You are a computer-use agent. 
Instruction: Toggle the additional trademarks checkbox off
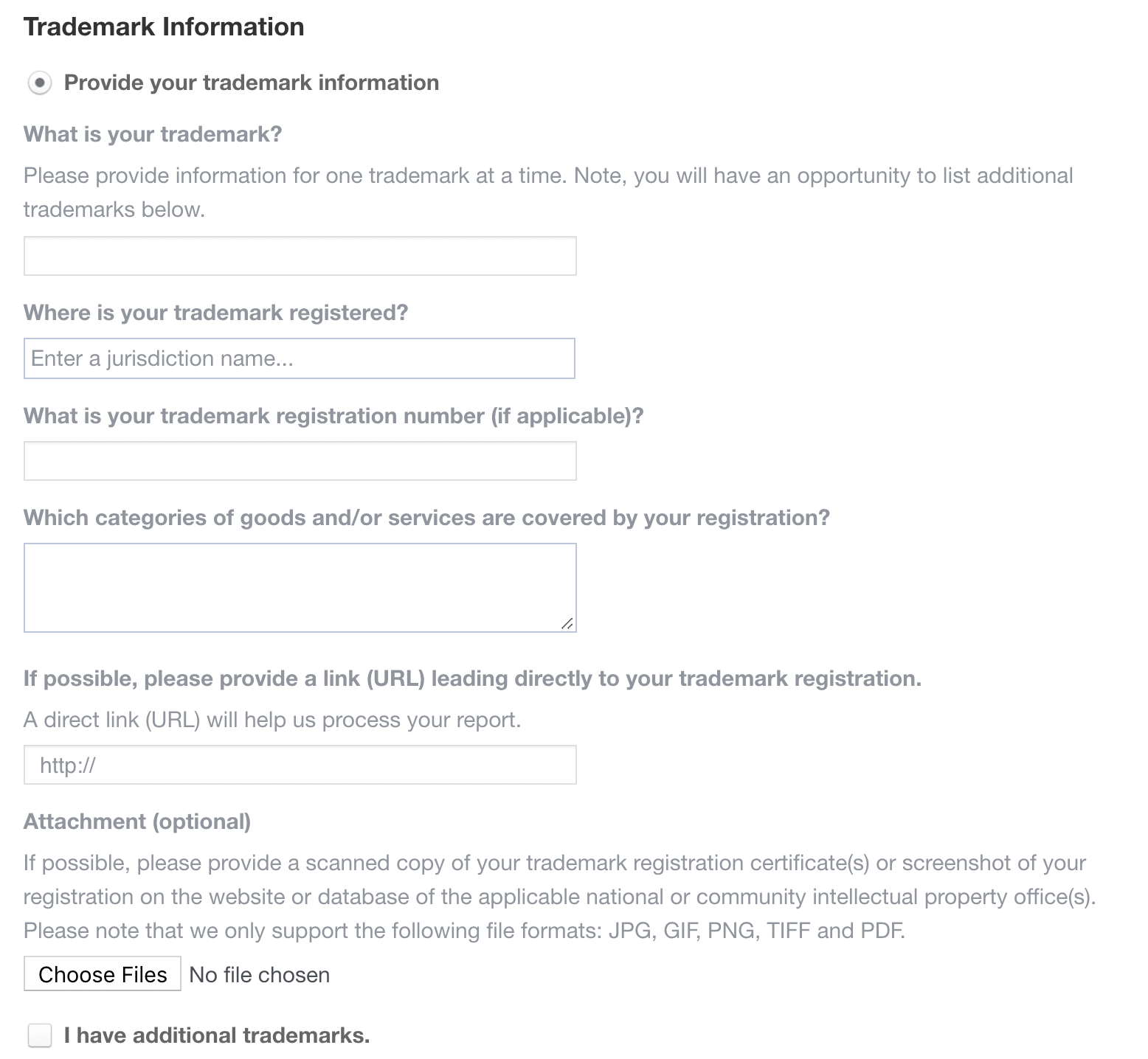click(x=38, y=1035)
